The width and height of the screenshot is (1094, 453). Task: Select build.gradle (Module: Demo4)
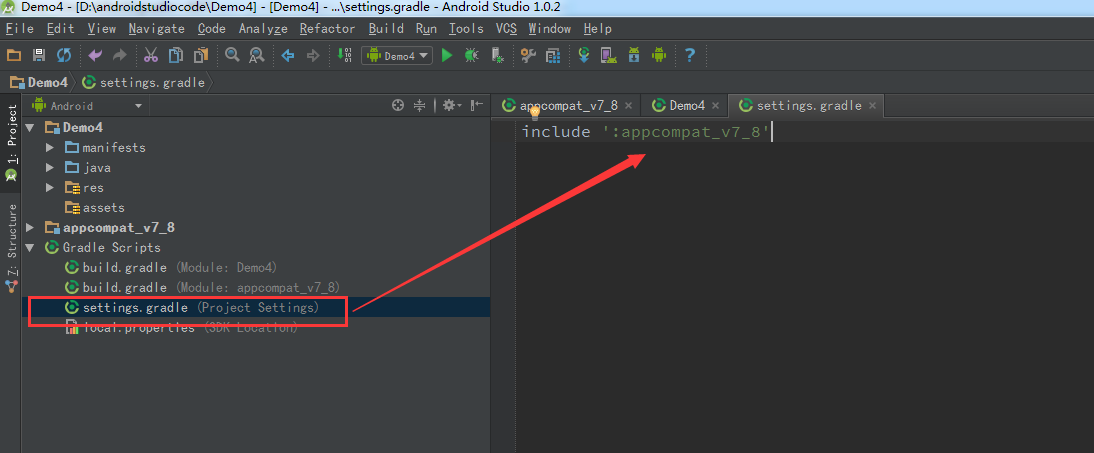tap(171, 267)
